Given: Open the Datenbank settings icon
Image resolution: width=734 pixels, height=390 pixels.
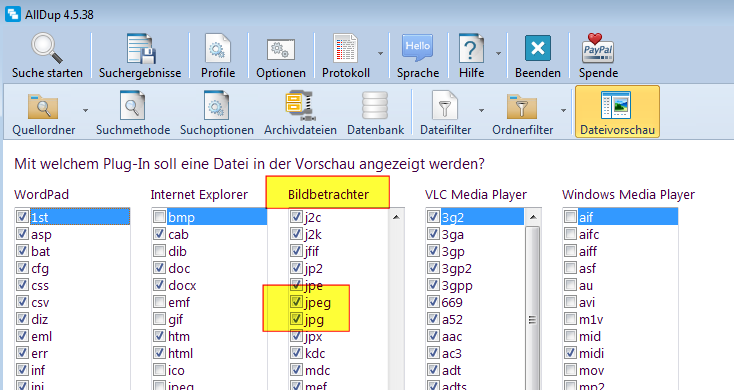Looking at the screenshot, I should click(x=375, y=106).
